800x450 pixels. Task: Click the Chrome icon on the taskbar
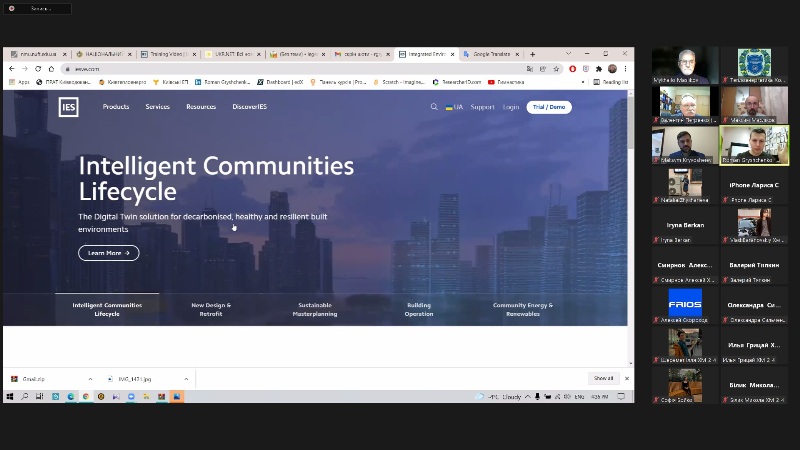(x=86, y=396)
